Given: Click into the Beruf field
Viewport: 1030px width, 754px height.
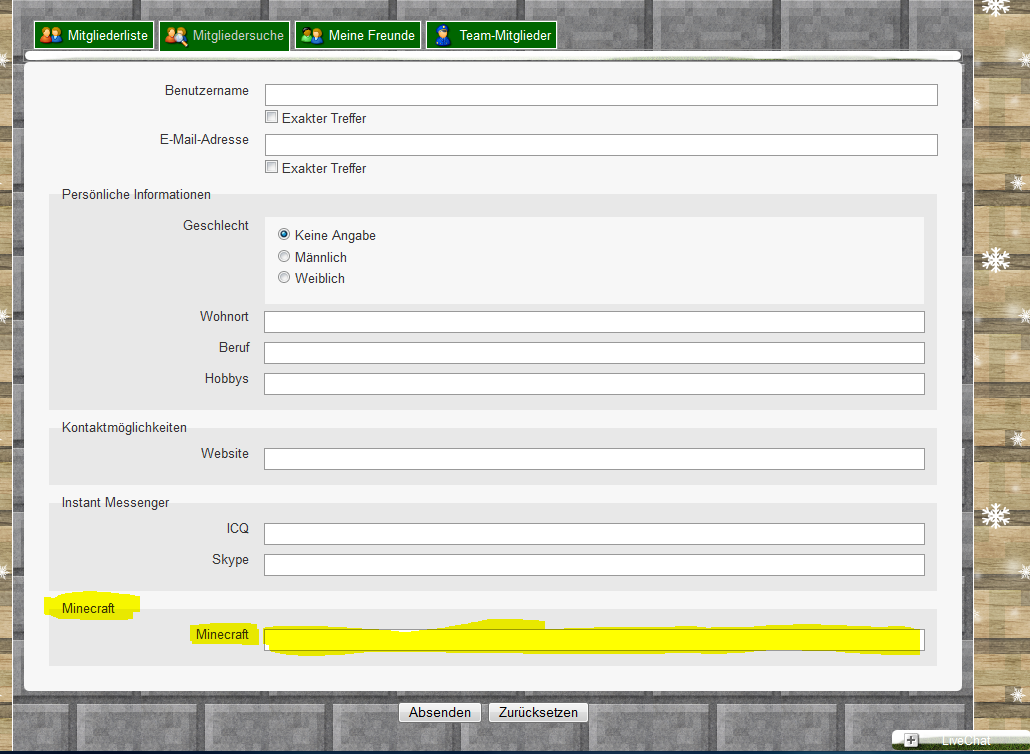Looking at the screenshot, I should click(x=594, y=353).
